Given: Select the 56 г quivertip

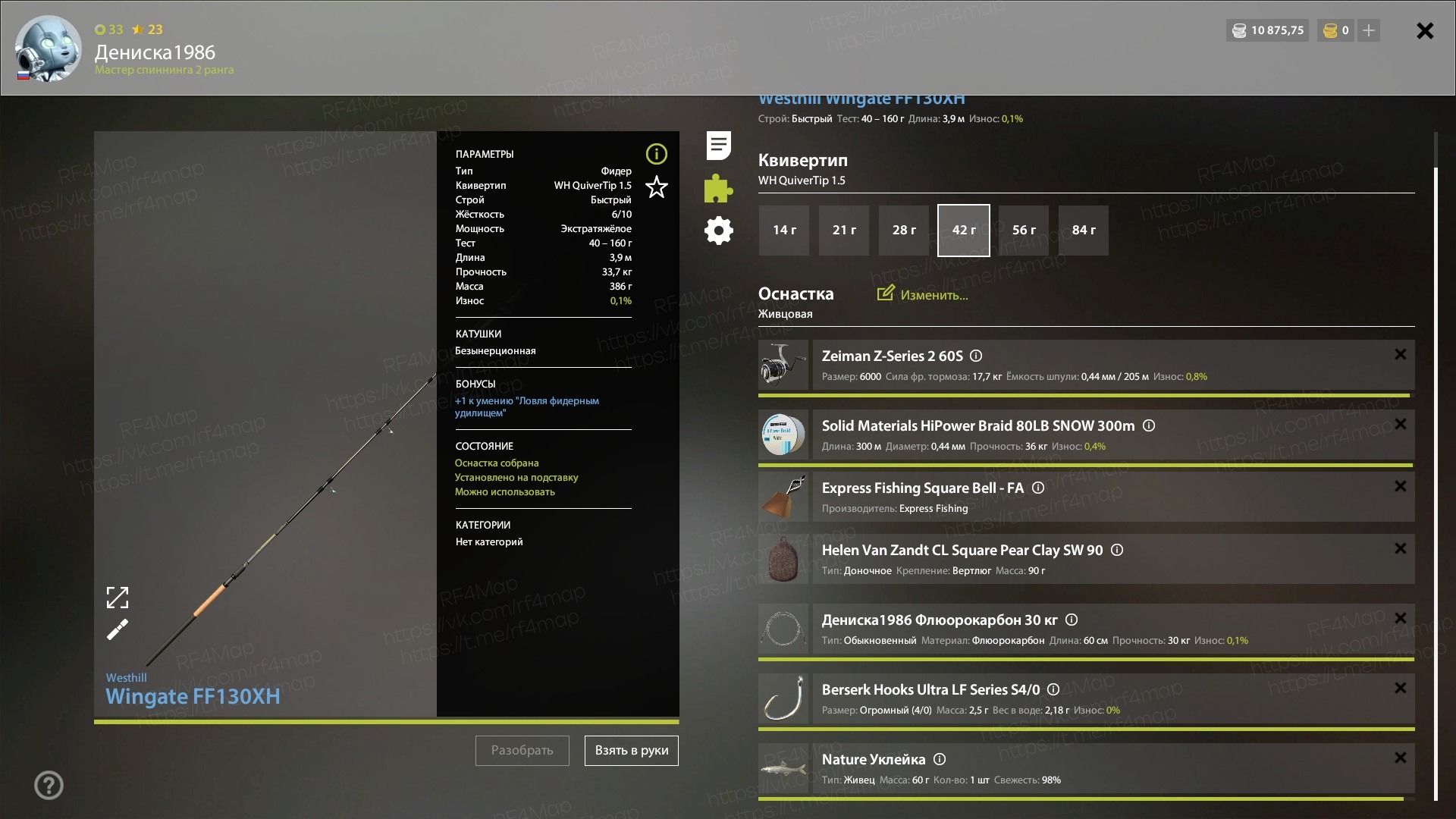Looking at the screenshot, I should [1024, 230].
